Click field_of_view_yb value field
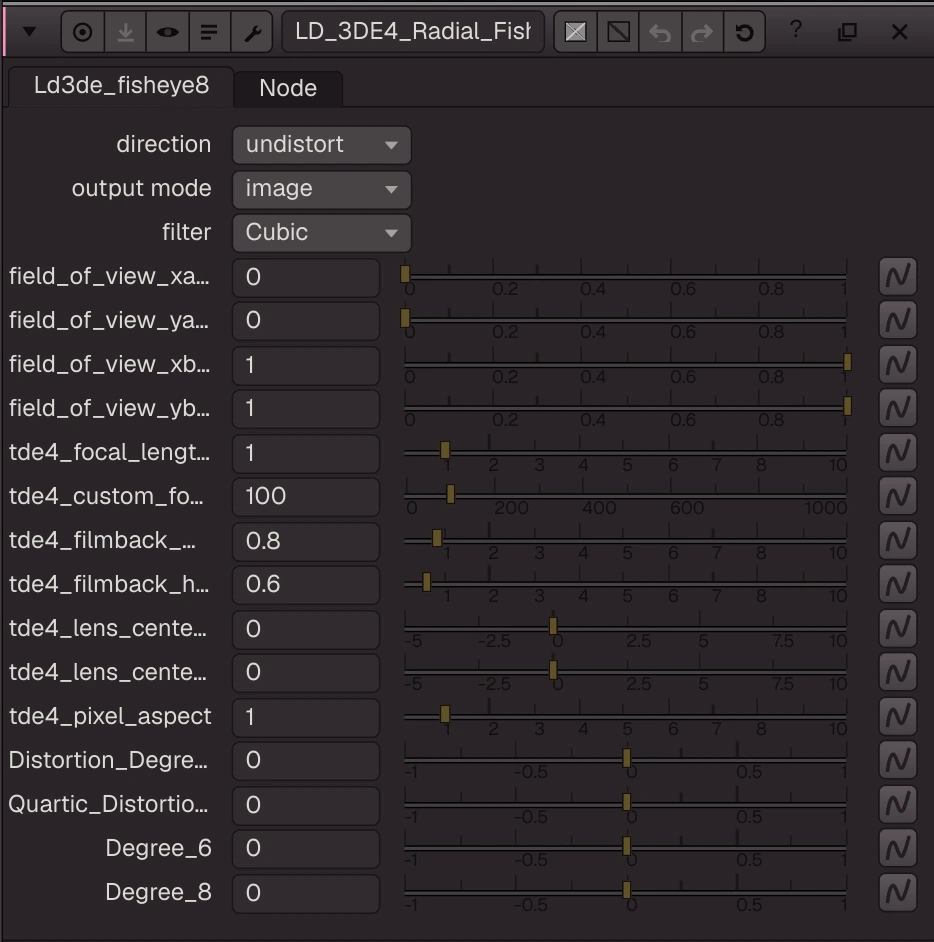The image size is (934, 942). (x=306, y=409)
